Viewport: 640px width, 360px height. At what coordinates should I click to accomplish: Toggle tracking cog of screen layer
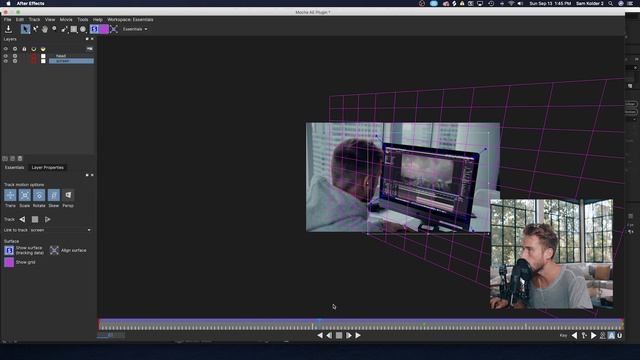(15, 61)
